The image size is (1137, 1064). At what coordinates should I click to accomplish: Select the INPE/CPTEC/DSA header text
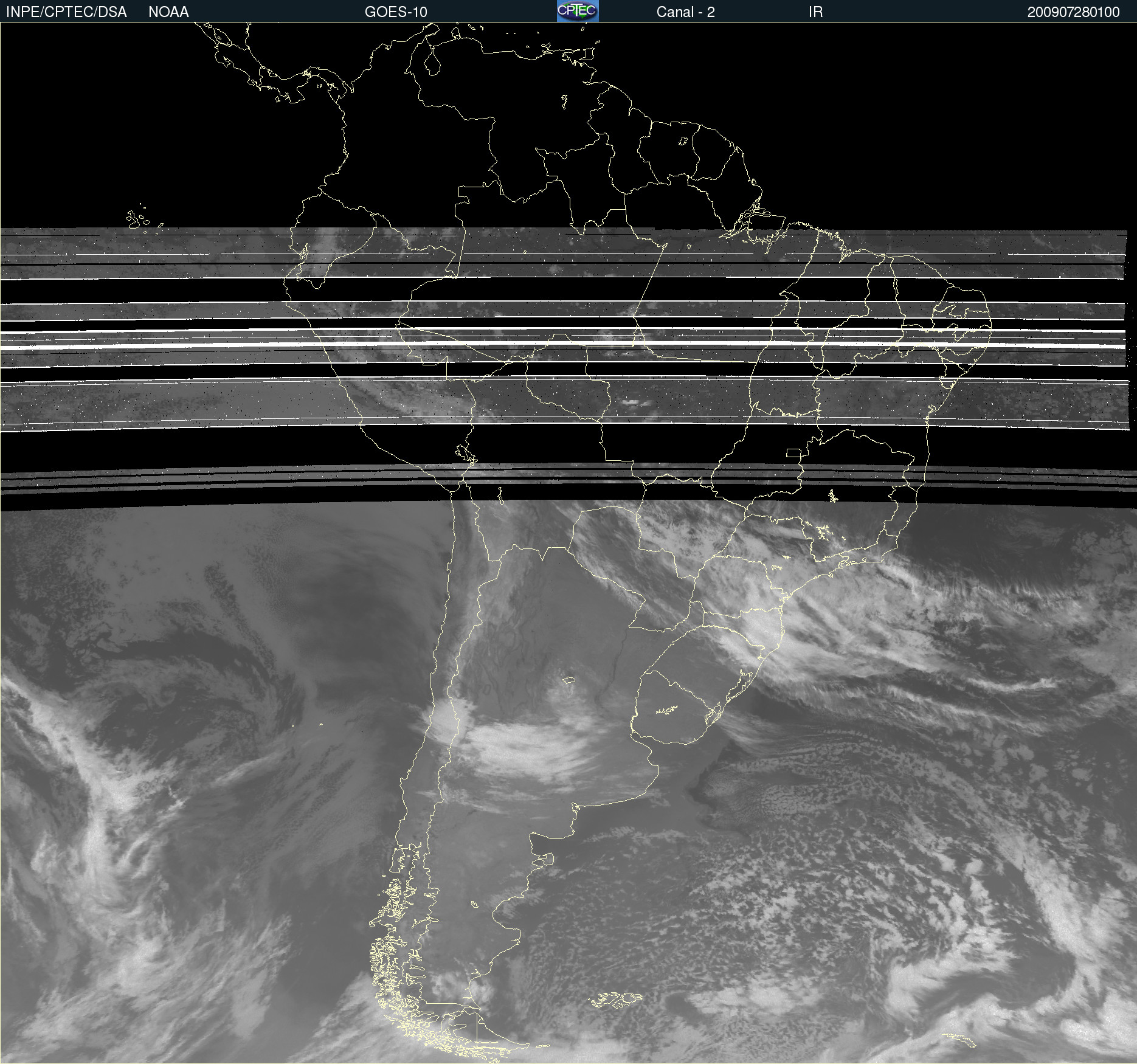point(66,12)
